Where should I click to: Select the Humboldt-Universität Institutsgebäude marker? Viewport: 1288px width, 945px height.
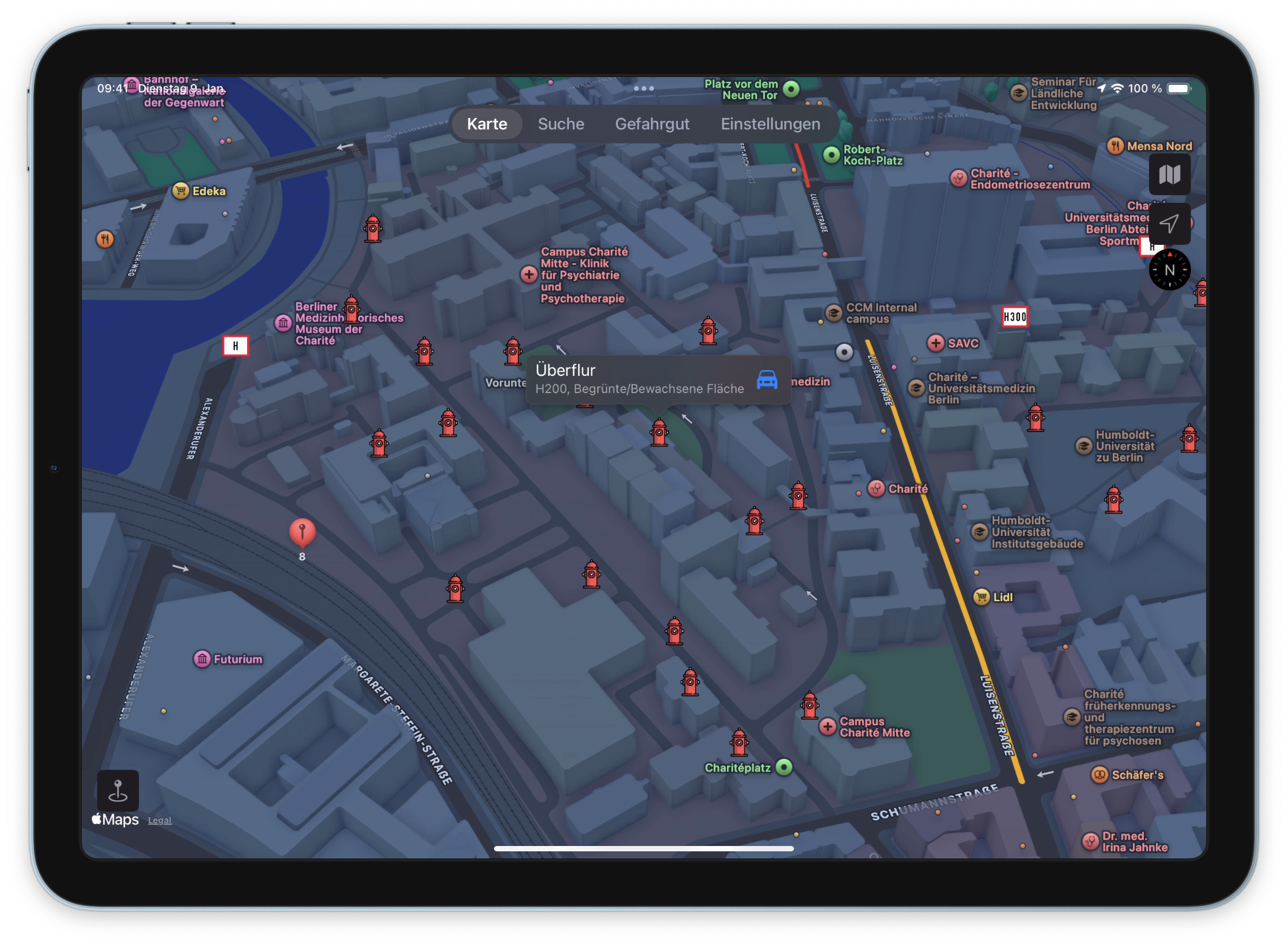(979, 532)
